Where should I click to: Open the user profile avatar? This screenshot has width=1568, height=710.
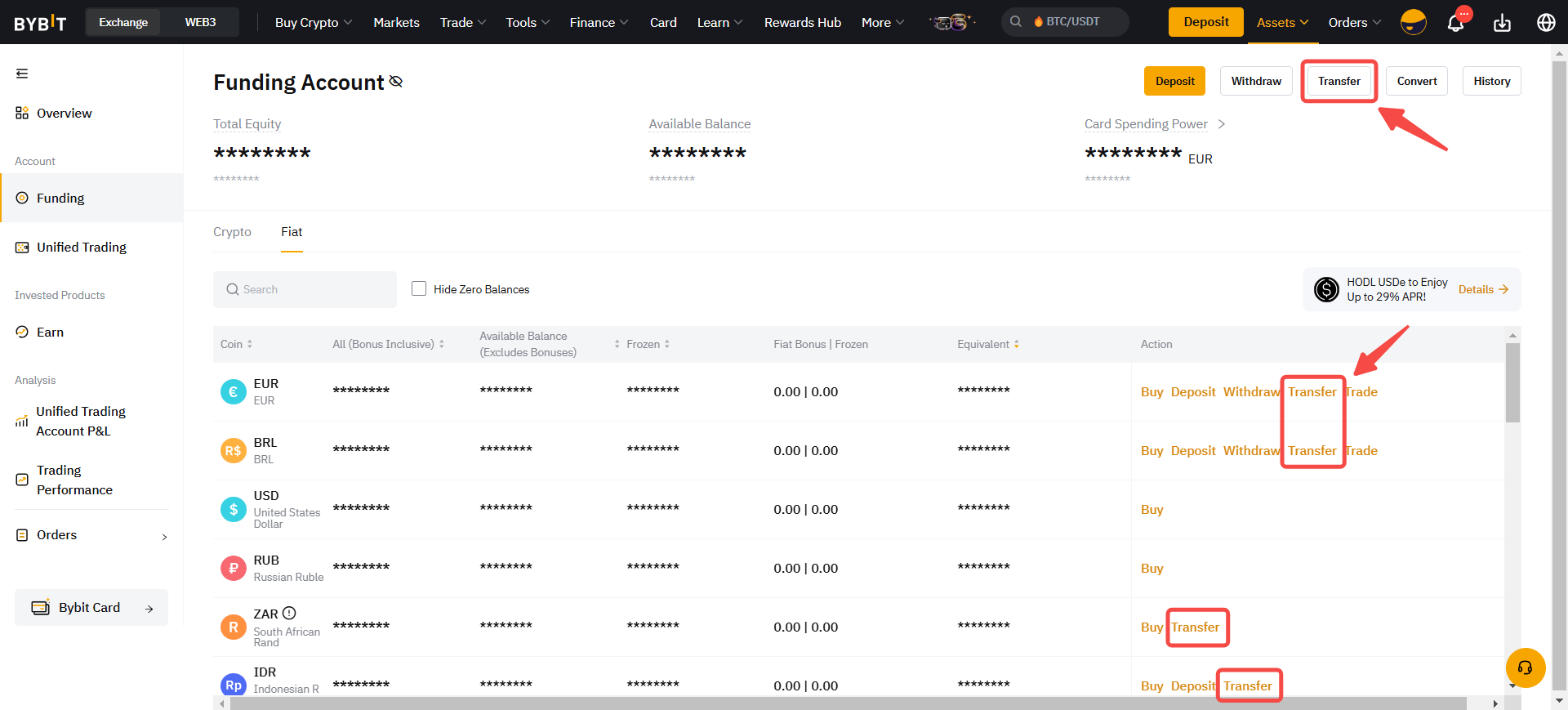[1413, 22]
